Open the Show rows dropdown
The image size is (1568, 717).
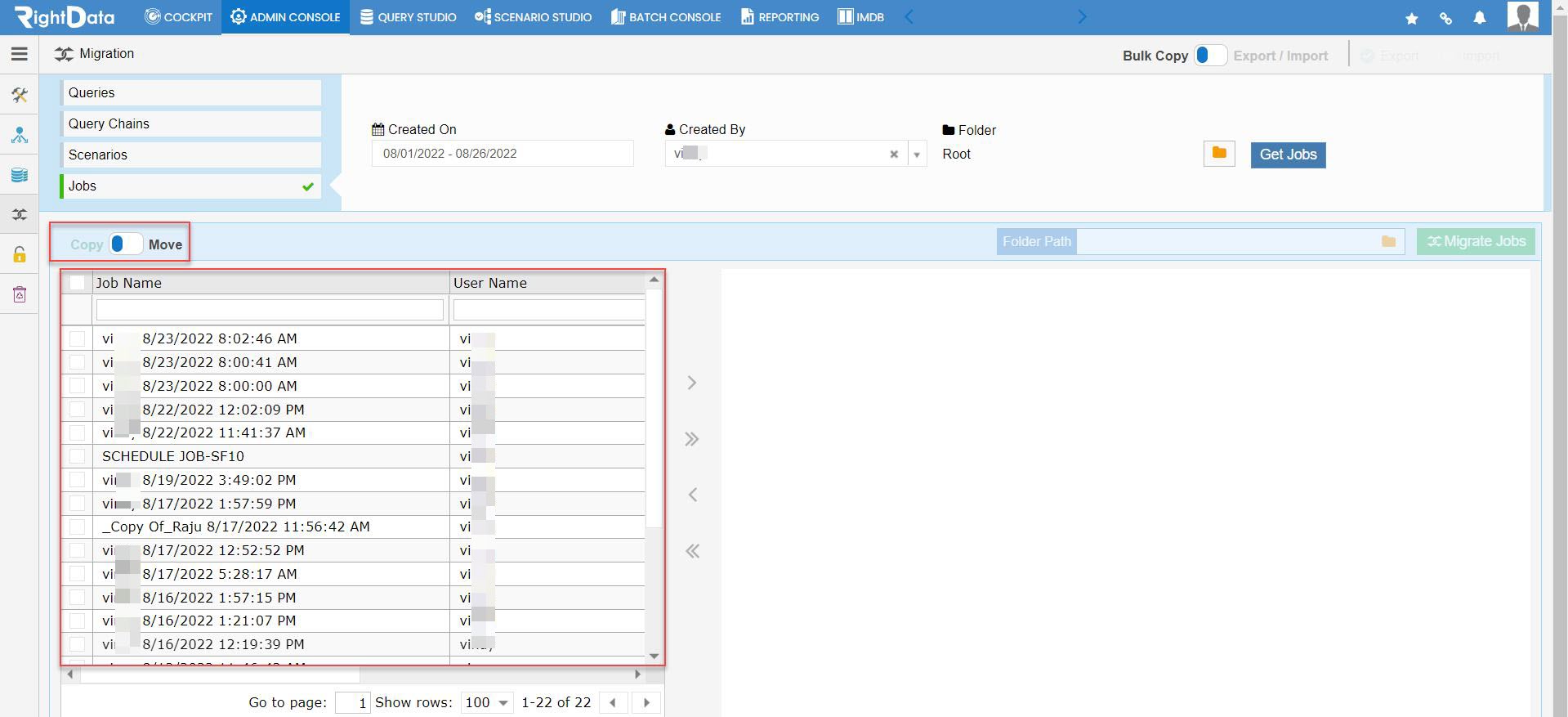coord(486,702)
